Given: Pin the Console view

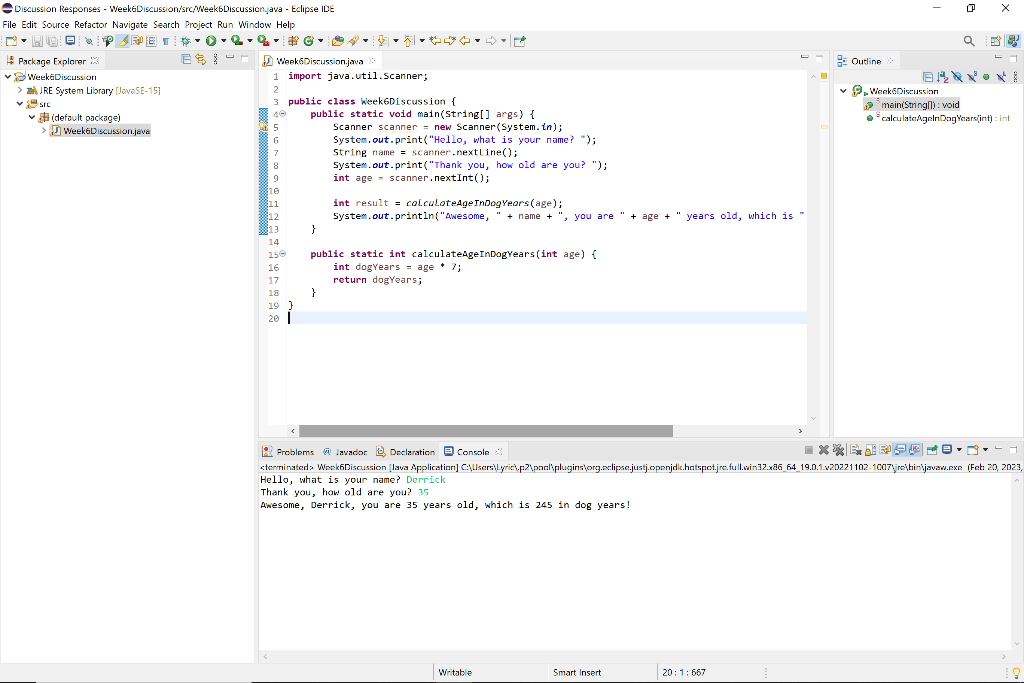Looking at the screenshot, I should point(932,449).
